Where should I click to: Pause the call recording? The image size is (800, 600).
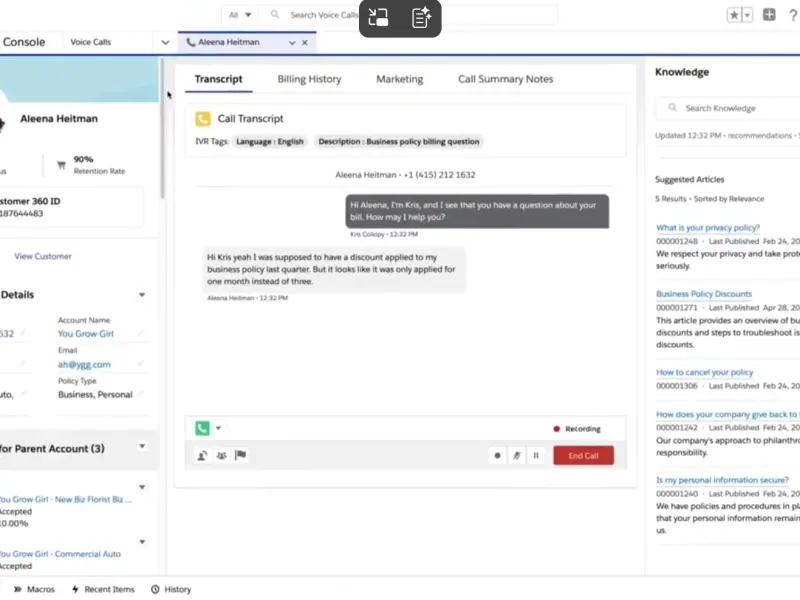[x=536, y=456]
